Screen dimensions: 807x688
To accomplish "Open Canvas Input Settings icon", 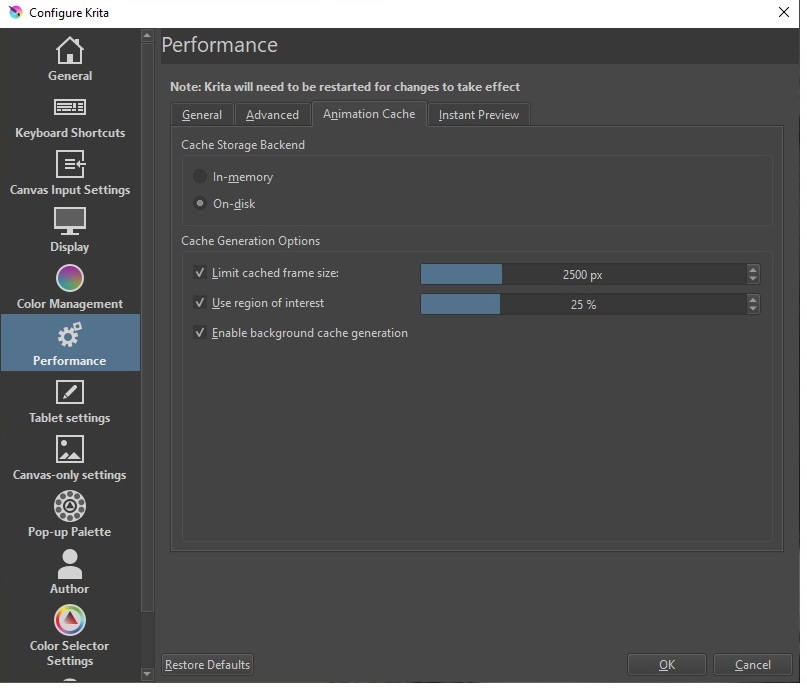I will coord(69,164).
